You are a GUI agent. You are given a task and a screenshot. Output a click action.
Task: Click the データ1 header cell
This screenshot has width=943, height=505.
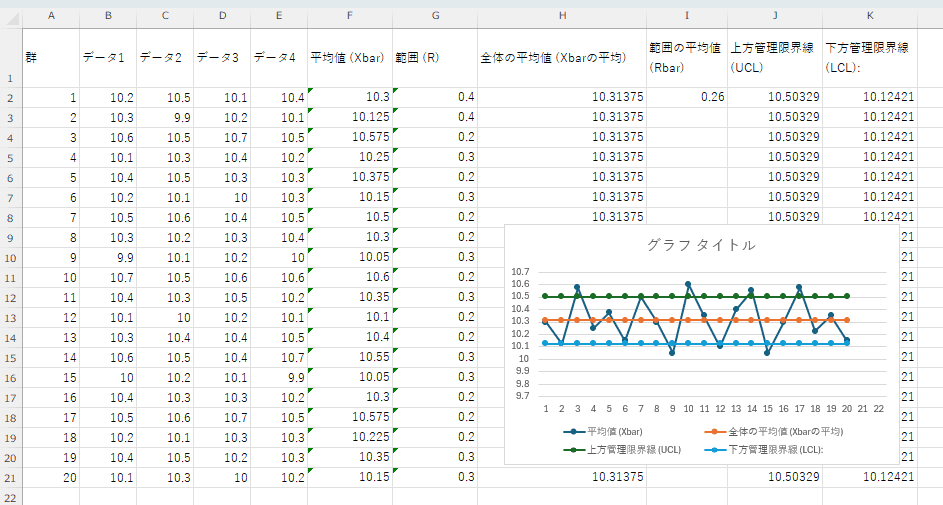point(108,58)
